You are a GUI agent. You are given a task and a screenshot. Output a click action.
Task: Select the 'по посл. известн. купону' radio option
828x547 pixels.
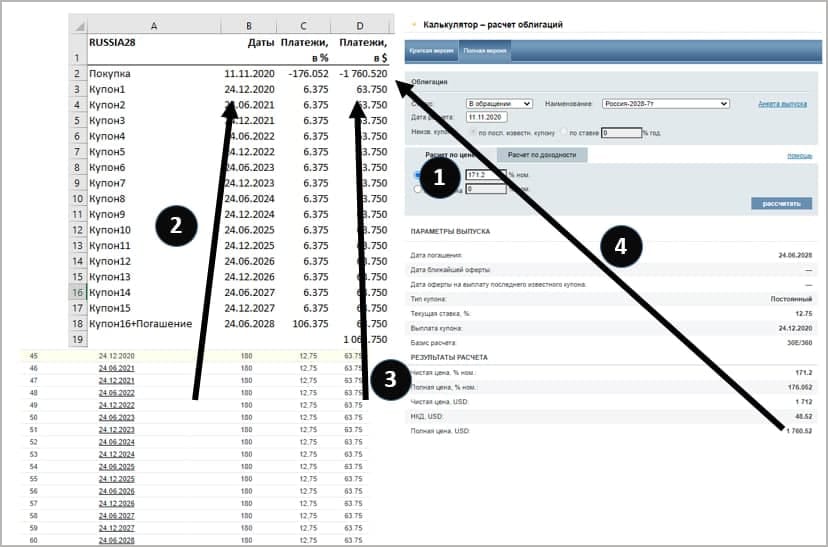tap(473, 132)
